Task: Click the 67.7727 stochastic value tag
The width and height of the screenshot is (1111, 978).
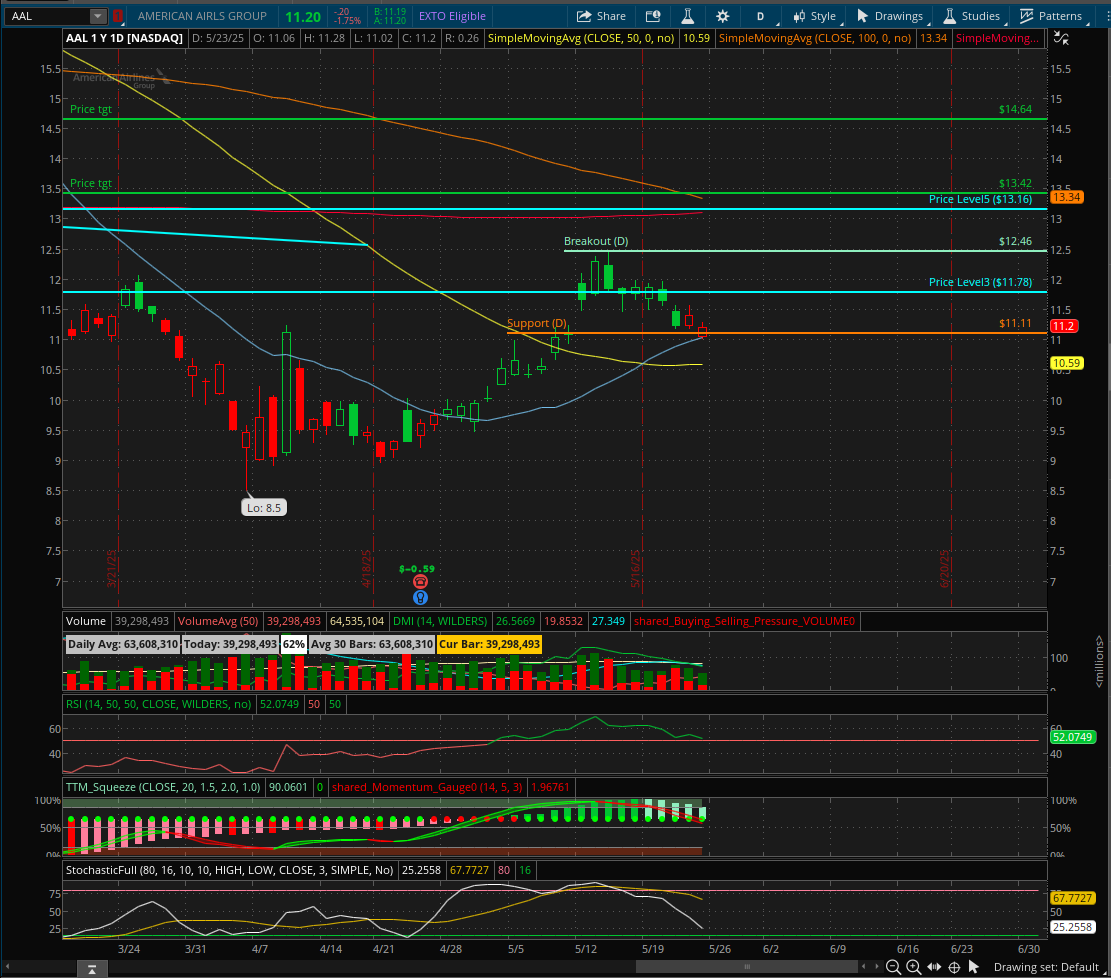Action: point(1072,898)
